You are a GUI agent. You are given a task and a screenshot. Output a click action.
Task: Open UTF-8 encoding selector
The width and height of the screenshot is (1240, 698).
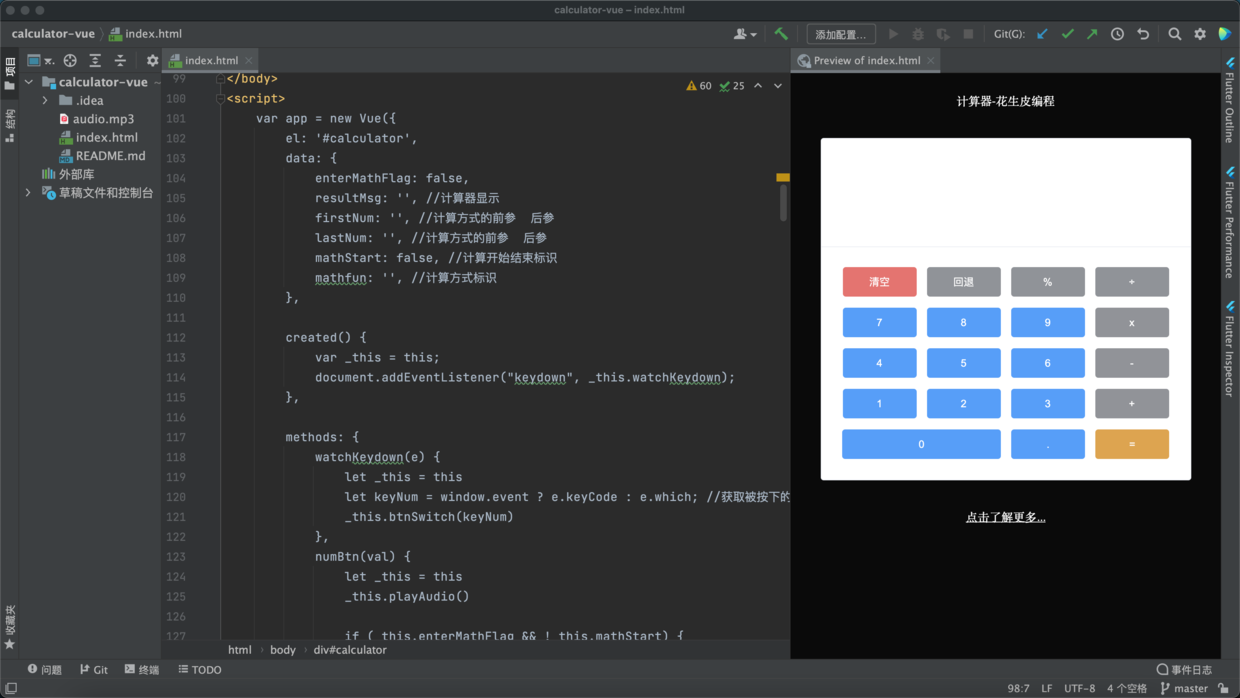coord(1079,688)
